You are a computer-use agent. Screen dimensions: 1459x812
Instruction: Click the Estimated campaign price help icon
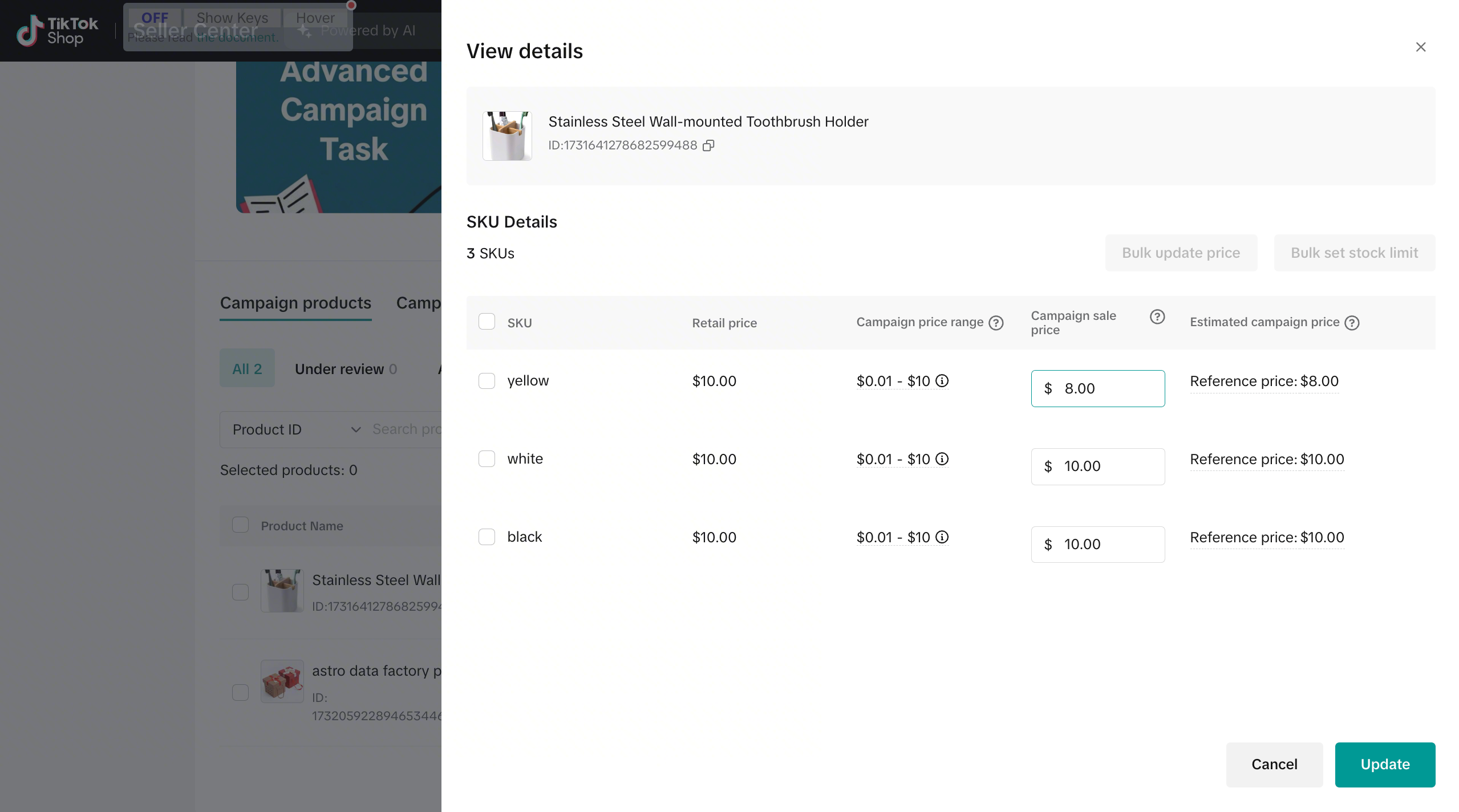click(x=1352, y=323)
